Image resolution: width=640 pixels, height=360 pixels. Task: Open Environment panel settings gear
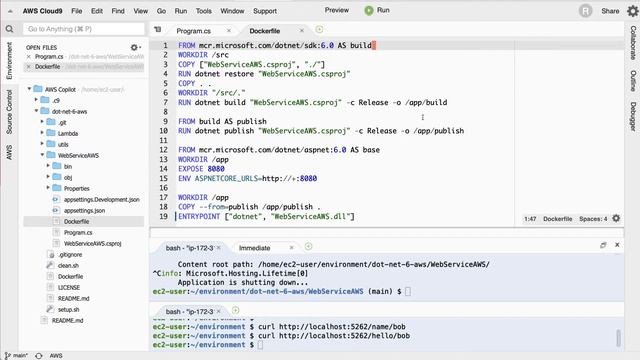coord(134,47)
